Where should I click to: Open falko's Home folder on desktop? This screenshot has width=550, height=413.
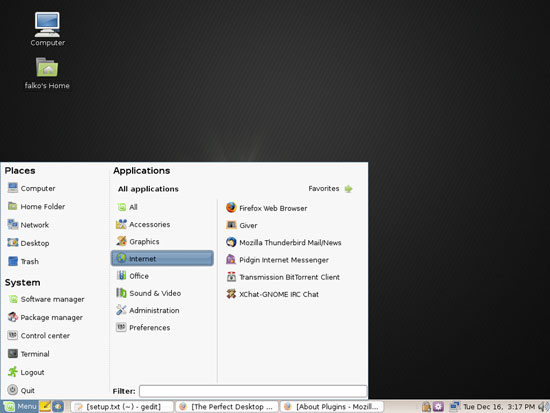click(47, 73)
